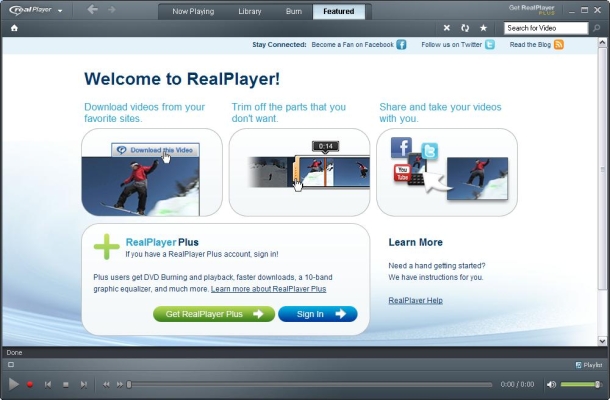Open the Library tab

pos(250,11)
